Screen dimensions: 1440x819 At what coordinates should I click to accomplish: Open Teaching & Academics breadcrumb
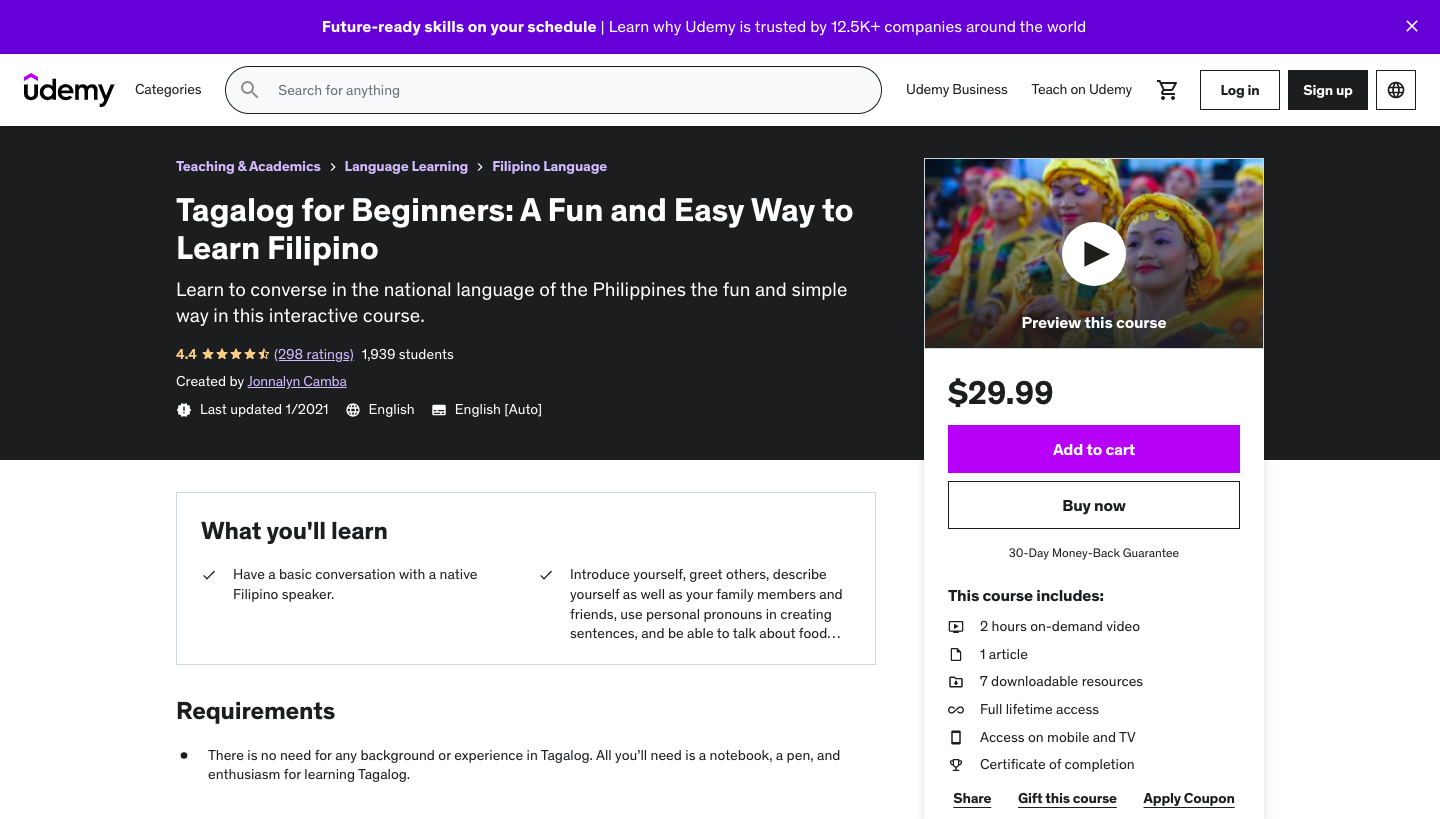tap(248, 167)
